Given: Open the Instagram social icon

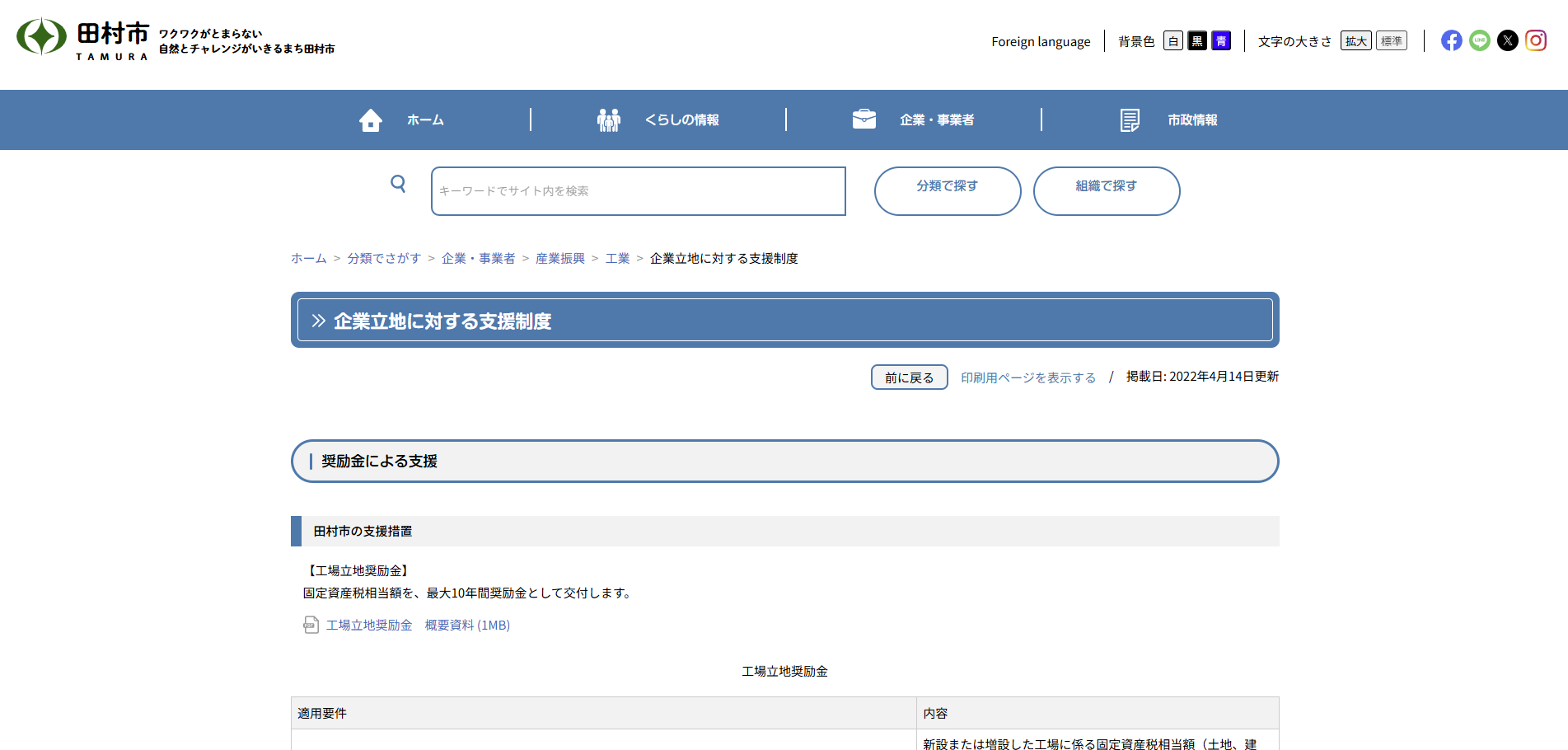Looking at the screenshot, I should pos(1536,40).
